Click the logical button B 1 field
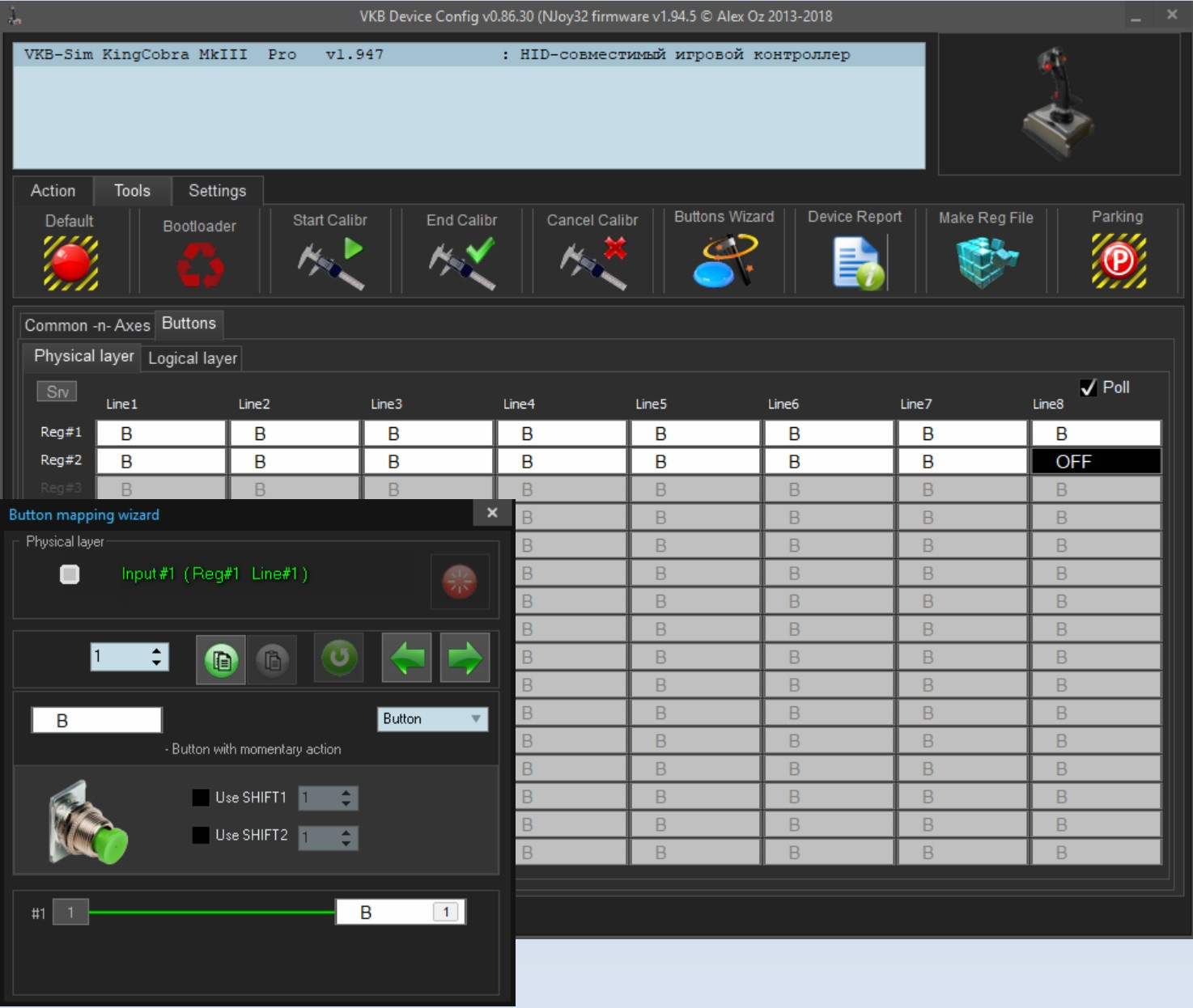Image resolution: width=1193 pixels, height=1008 pixels. pos(401,913)
